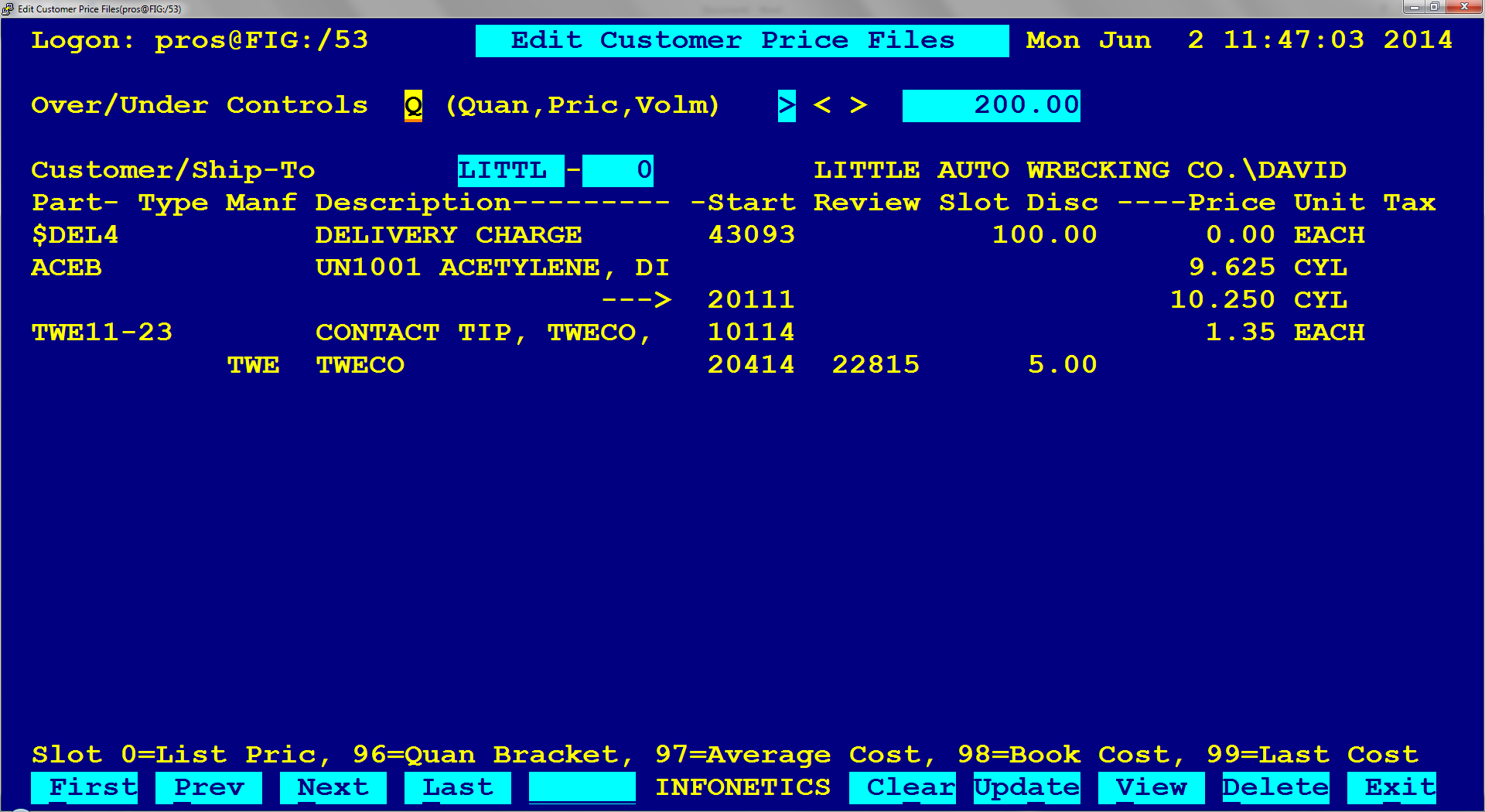Open View function button
Viewport: 1485px width, 812px height.
(x=1152, y=787)
